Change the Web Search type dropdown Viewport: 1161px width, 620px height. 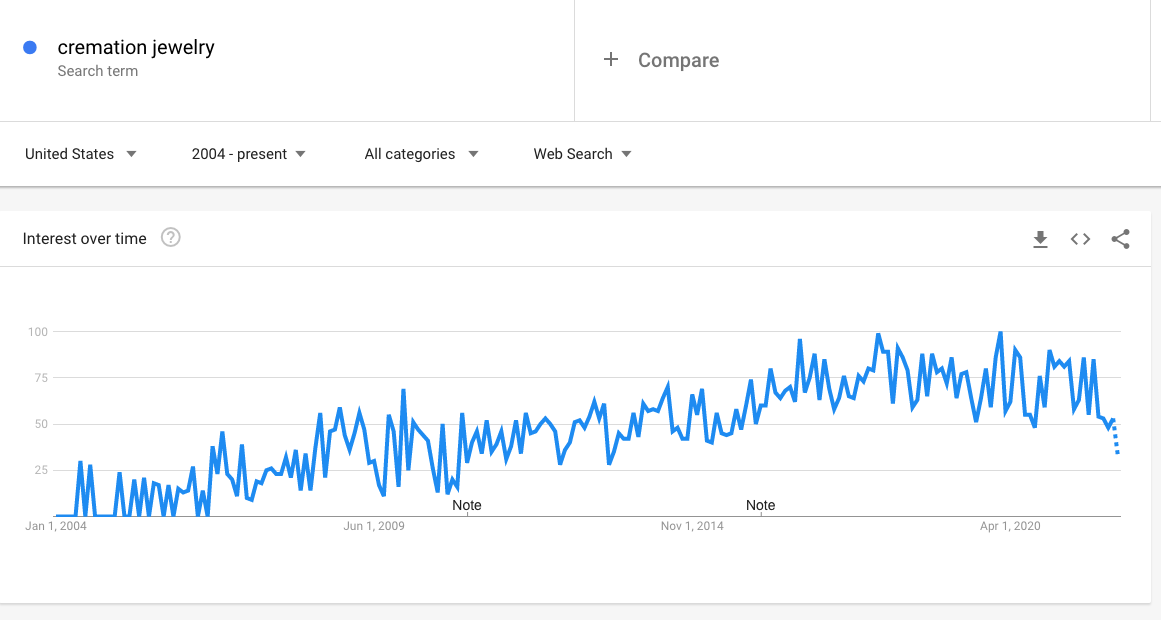tap(582, 154)
